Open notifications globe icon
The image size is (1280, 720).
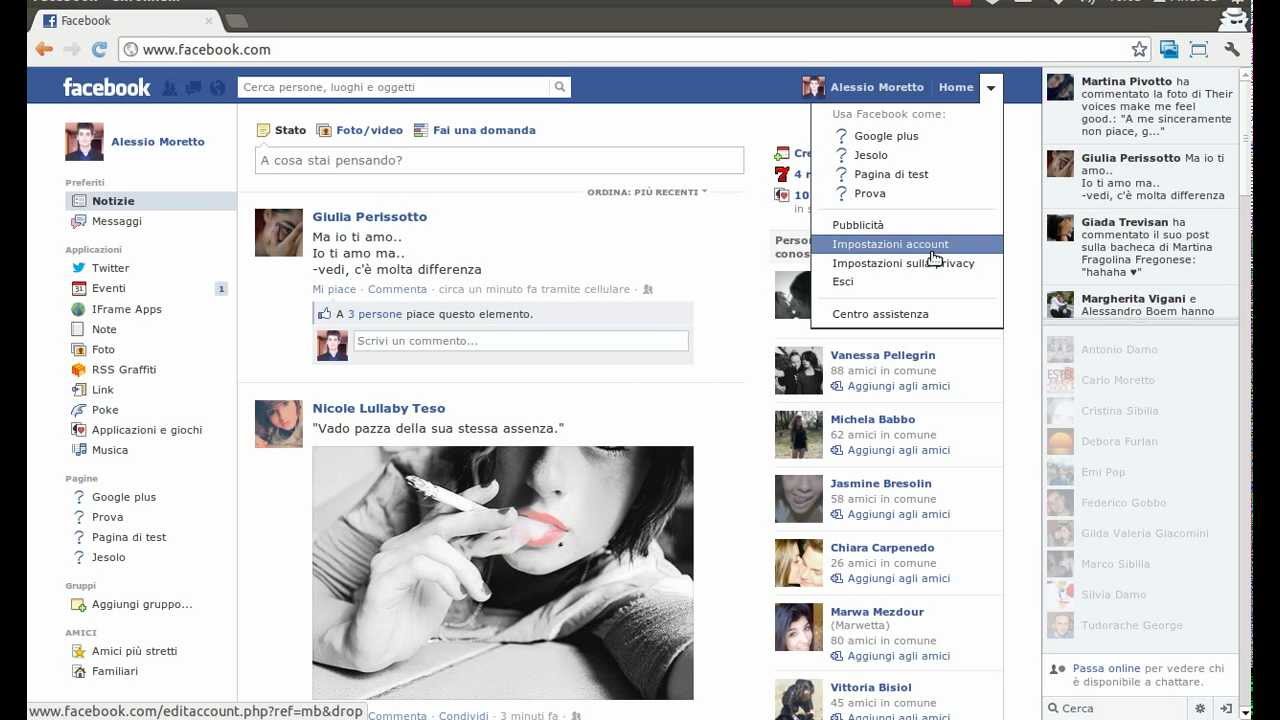218,88
